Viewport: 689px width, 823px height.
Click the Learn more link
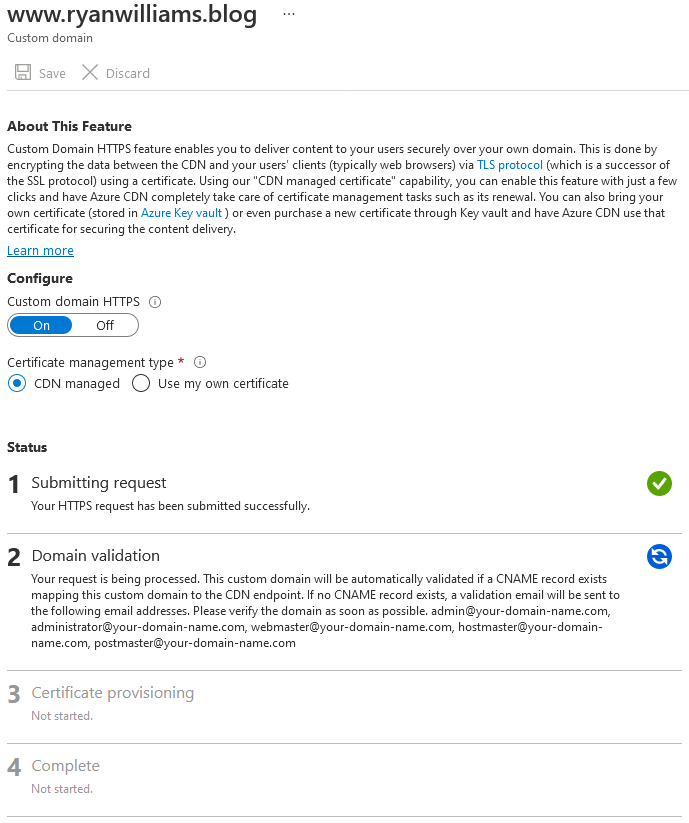pos(40,250)
